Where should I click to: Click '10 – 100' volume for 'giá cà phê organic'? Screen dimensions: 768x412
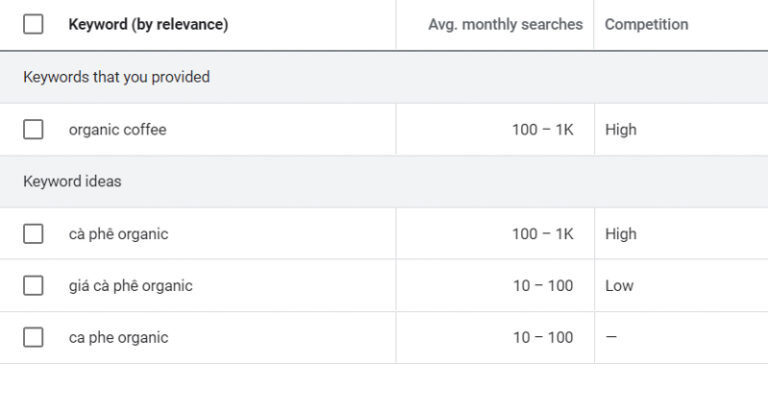click(x=543, y=286)
